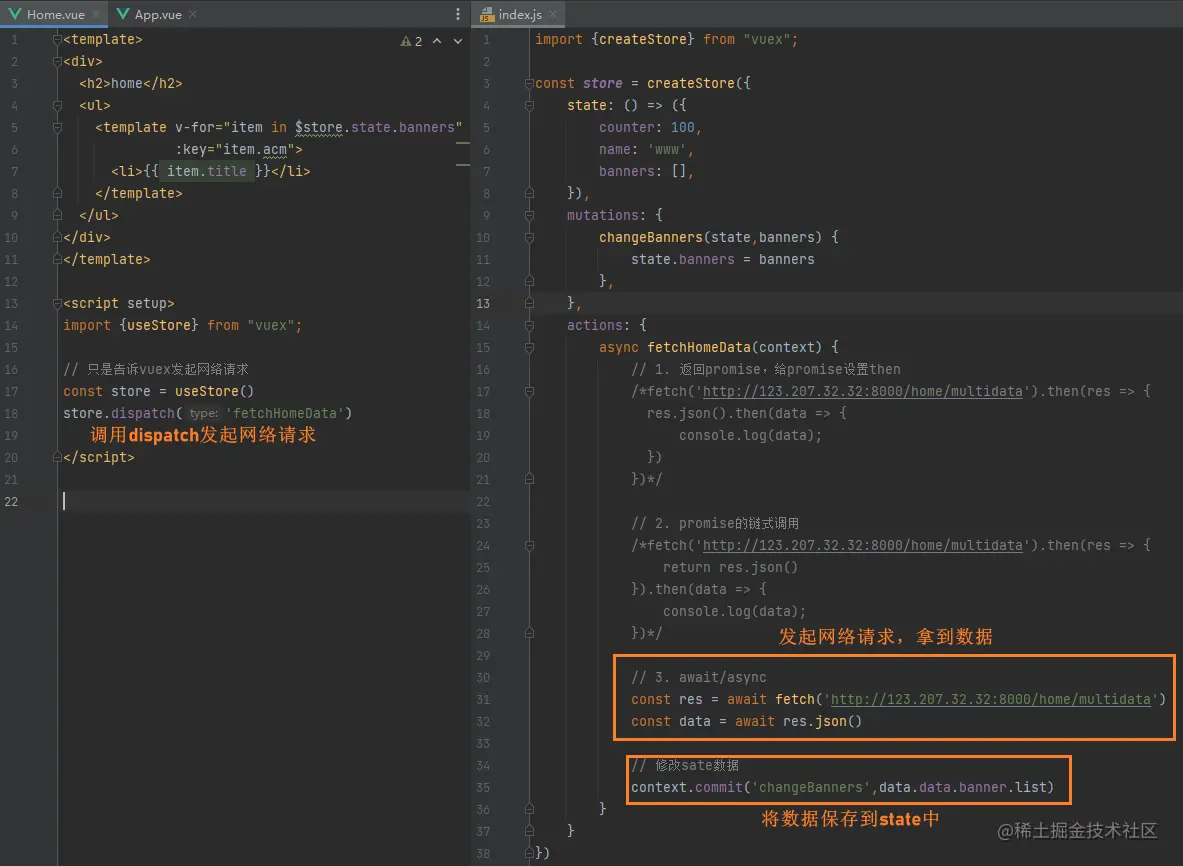Image resolution: width=1183 pixels, height=866 pixels.
Task: Click return res.json() on line 25
Action: coord(730,567)
